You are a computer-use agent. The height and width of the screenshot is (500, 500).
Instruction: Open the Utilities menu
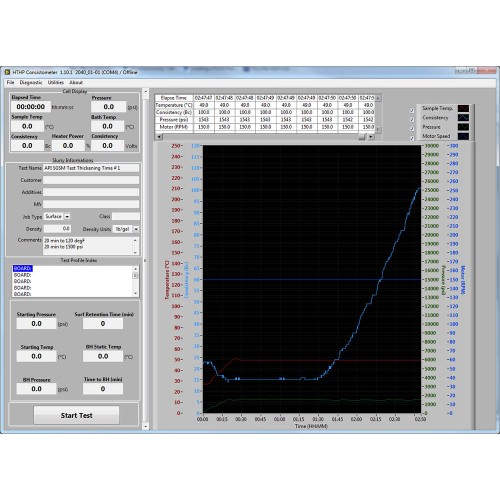point(55,82)
